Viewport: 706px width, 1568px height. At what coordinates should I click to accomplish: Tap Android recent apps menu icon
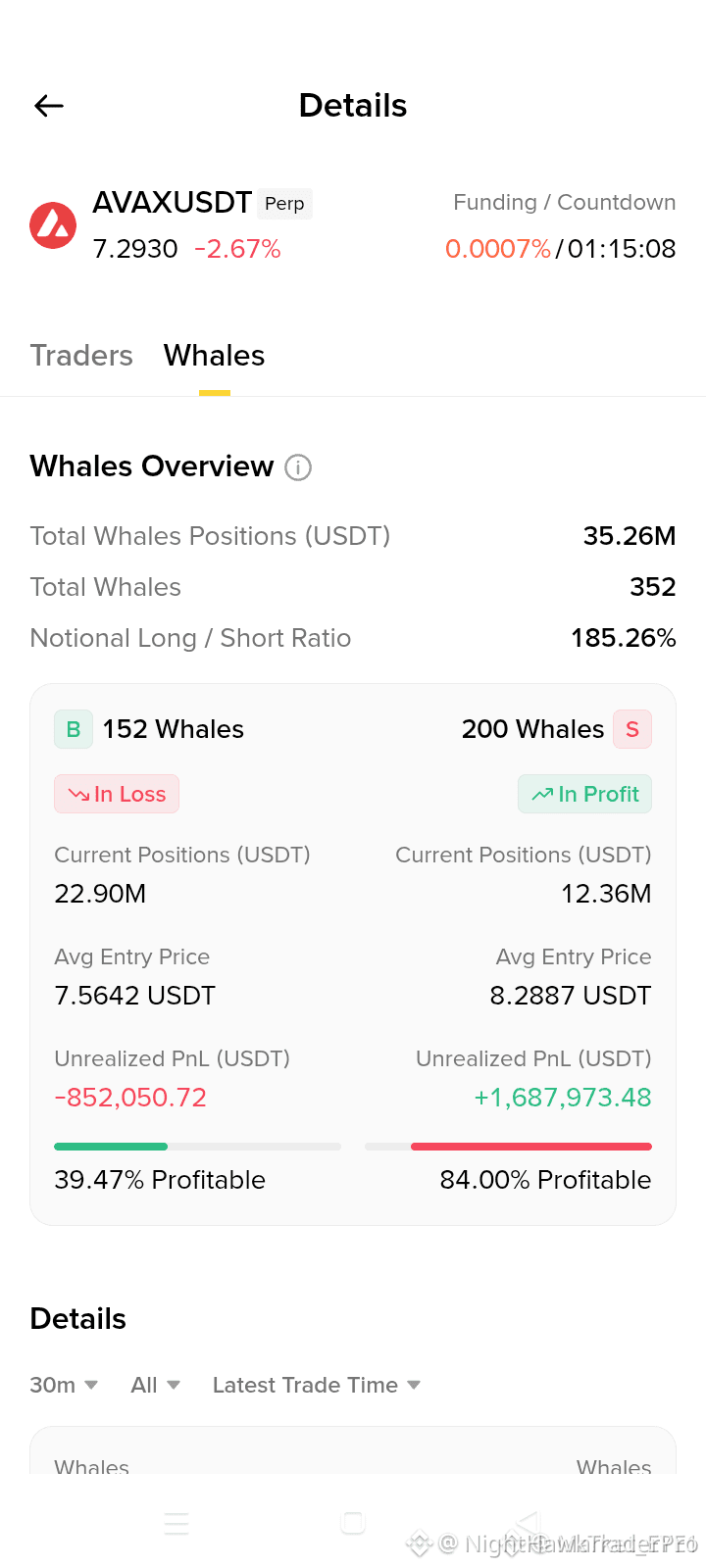176,1523
